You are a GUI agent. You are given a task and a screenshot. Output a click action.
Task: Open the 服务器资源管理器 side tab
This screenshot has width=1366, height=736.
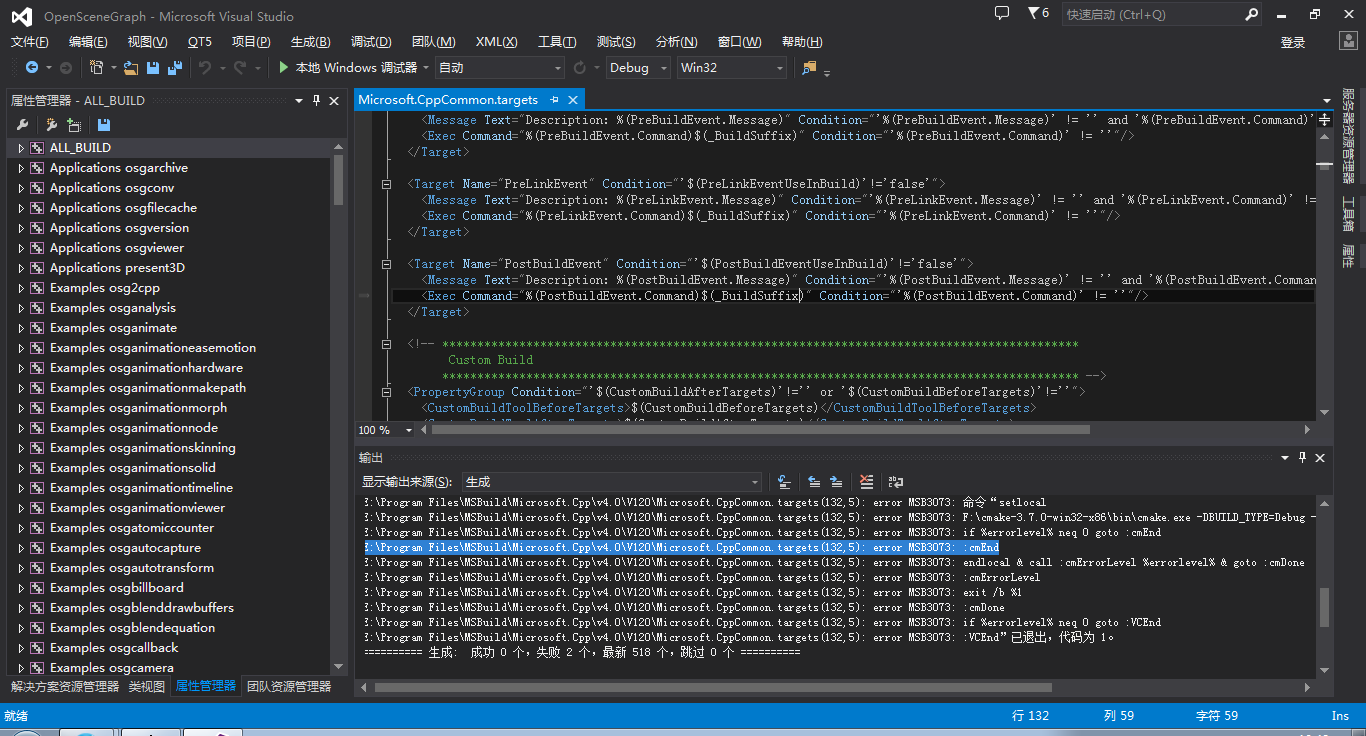(x=1348, y=137)
